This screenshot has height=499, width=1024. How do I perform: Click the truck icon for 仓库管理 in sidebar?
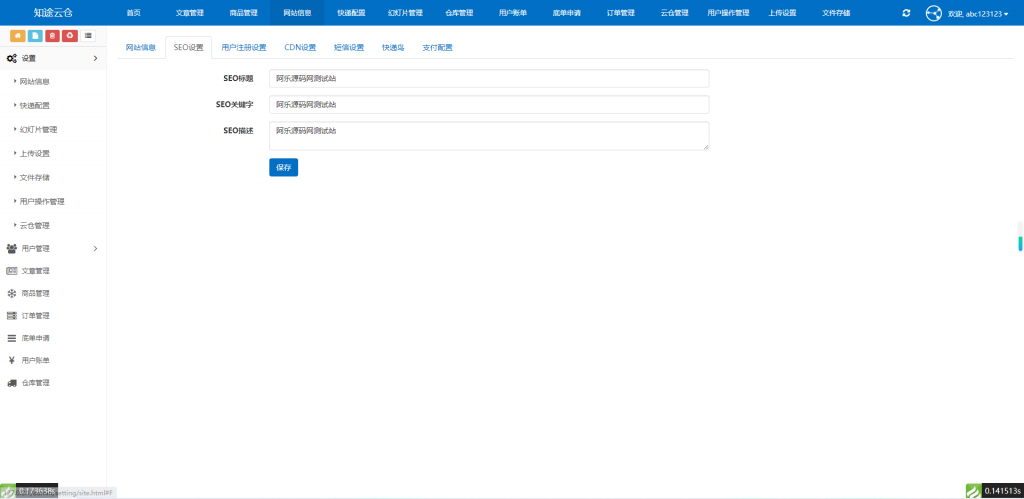(x=12, y=383)
